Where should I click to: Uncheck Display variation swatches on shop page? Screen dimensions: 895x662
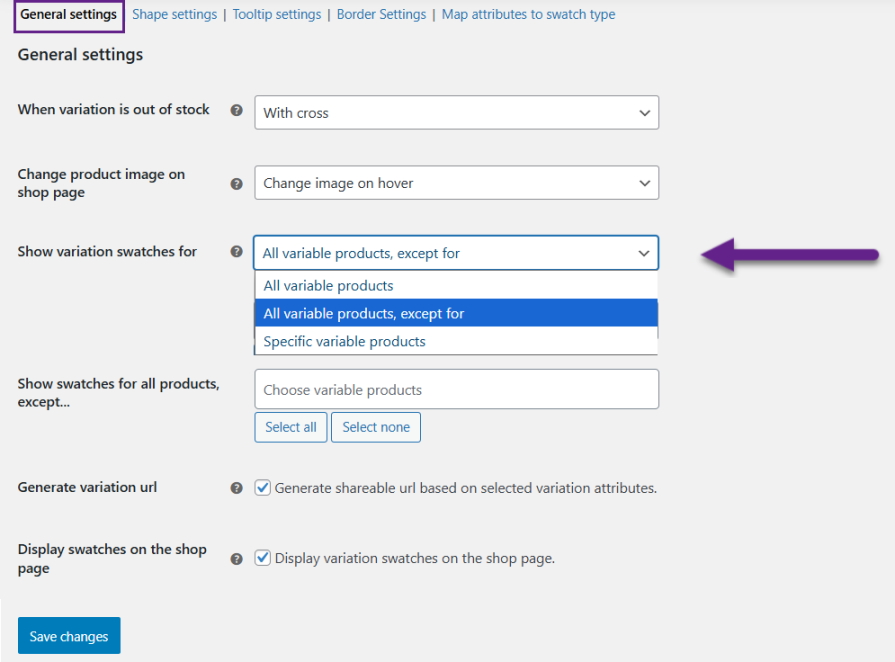pyautogui.click(x=263, y=558)
